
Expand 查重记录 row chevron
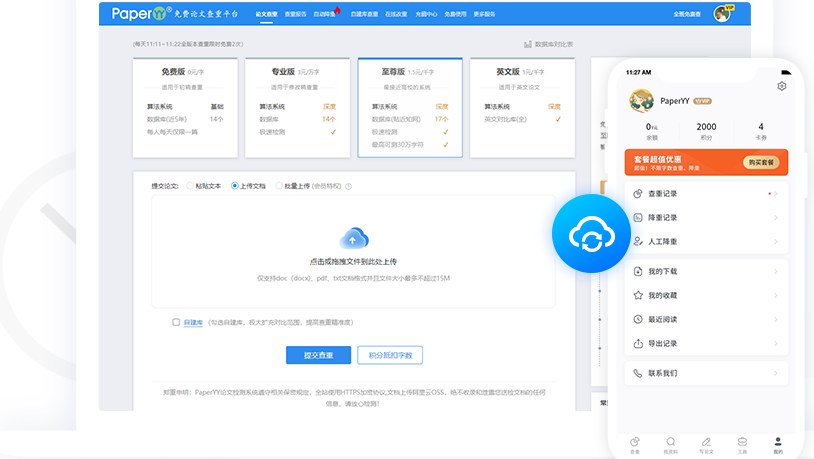[776, 194]
